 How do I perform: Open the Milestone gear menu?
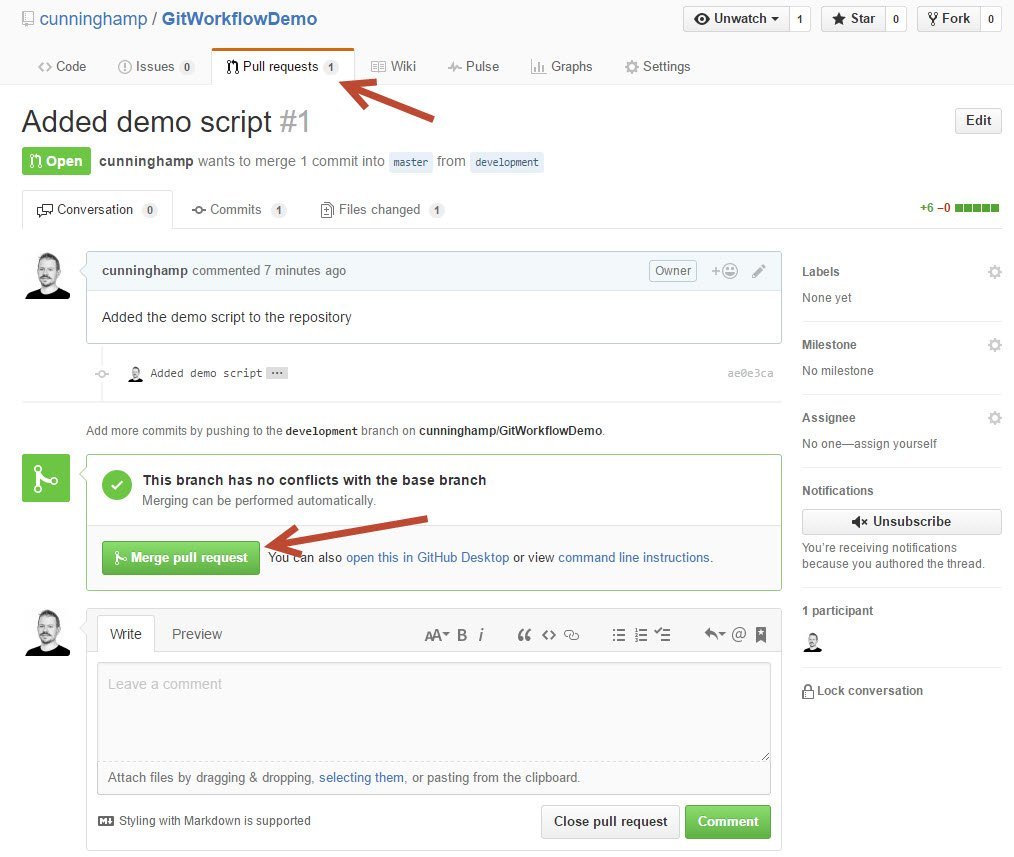coord(995,345)
